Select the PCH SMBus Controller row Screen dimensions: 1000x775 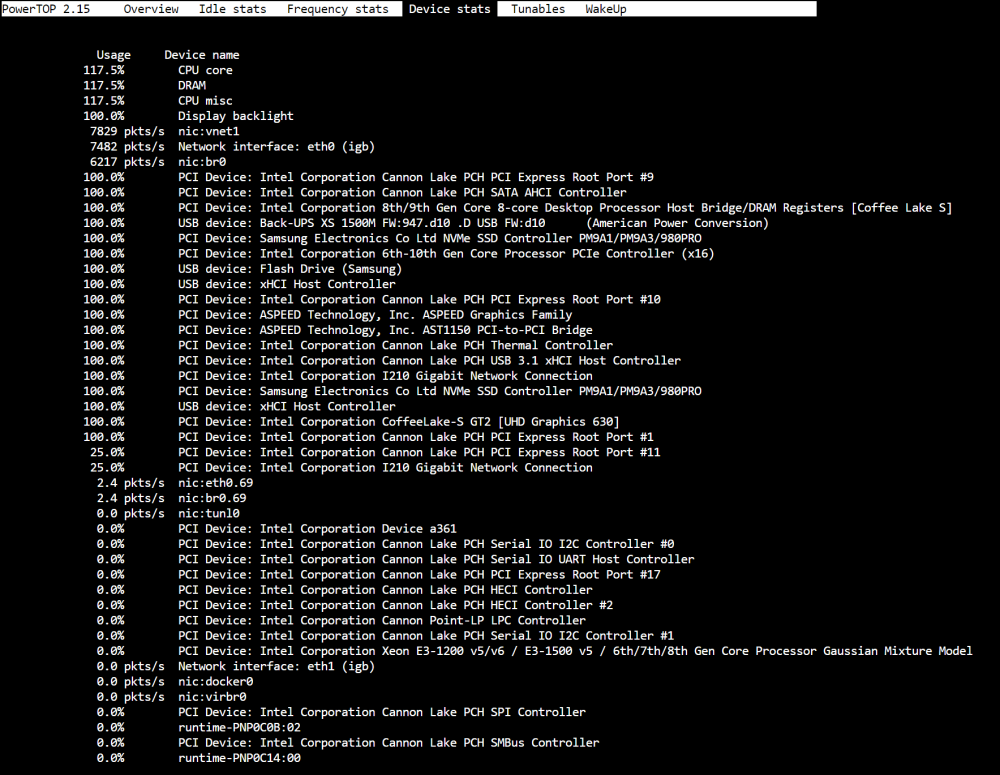[348, 744]
